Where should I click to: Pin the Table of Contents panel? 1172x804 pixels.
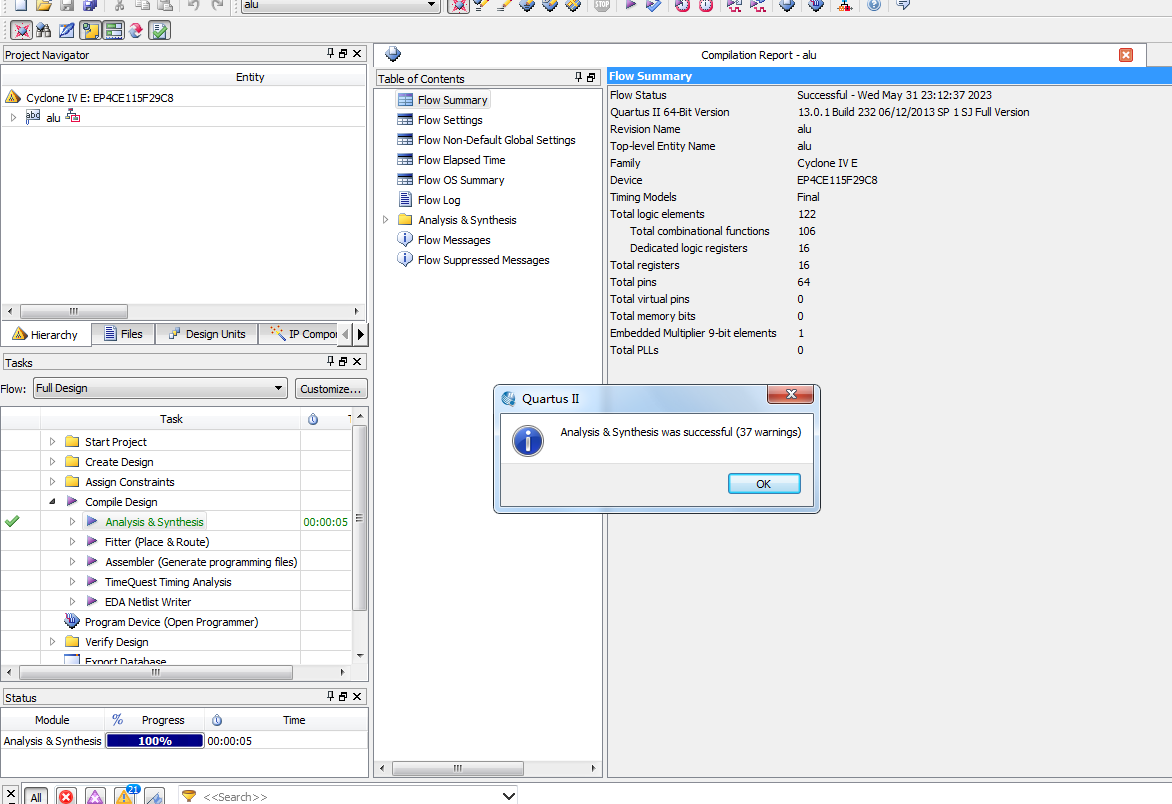pos(579,78)
